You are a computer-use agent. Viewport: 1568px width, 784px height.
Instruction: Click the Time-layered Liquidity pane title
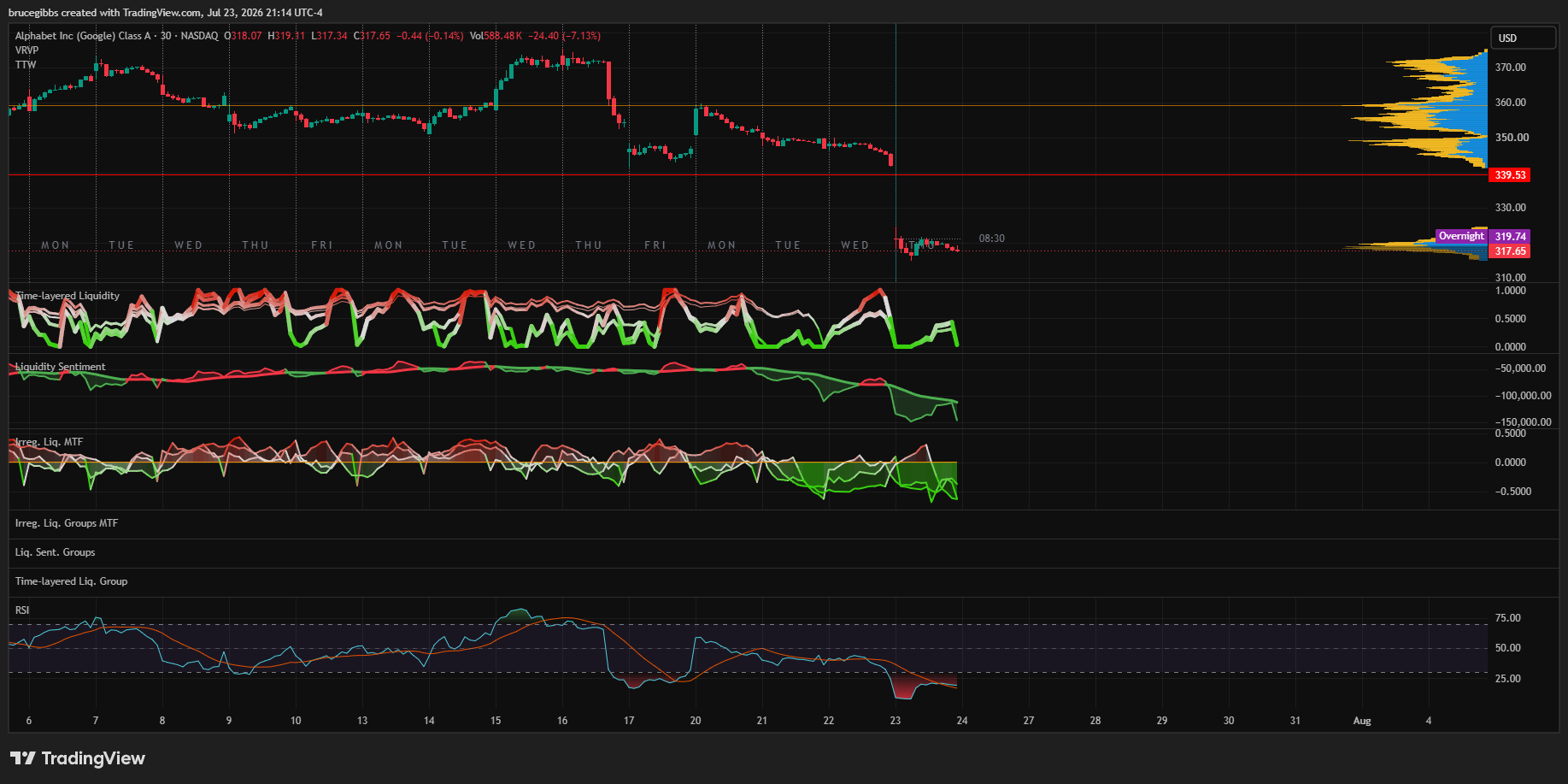67,296
